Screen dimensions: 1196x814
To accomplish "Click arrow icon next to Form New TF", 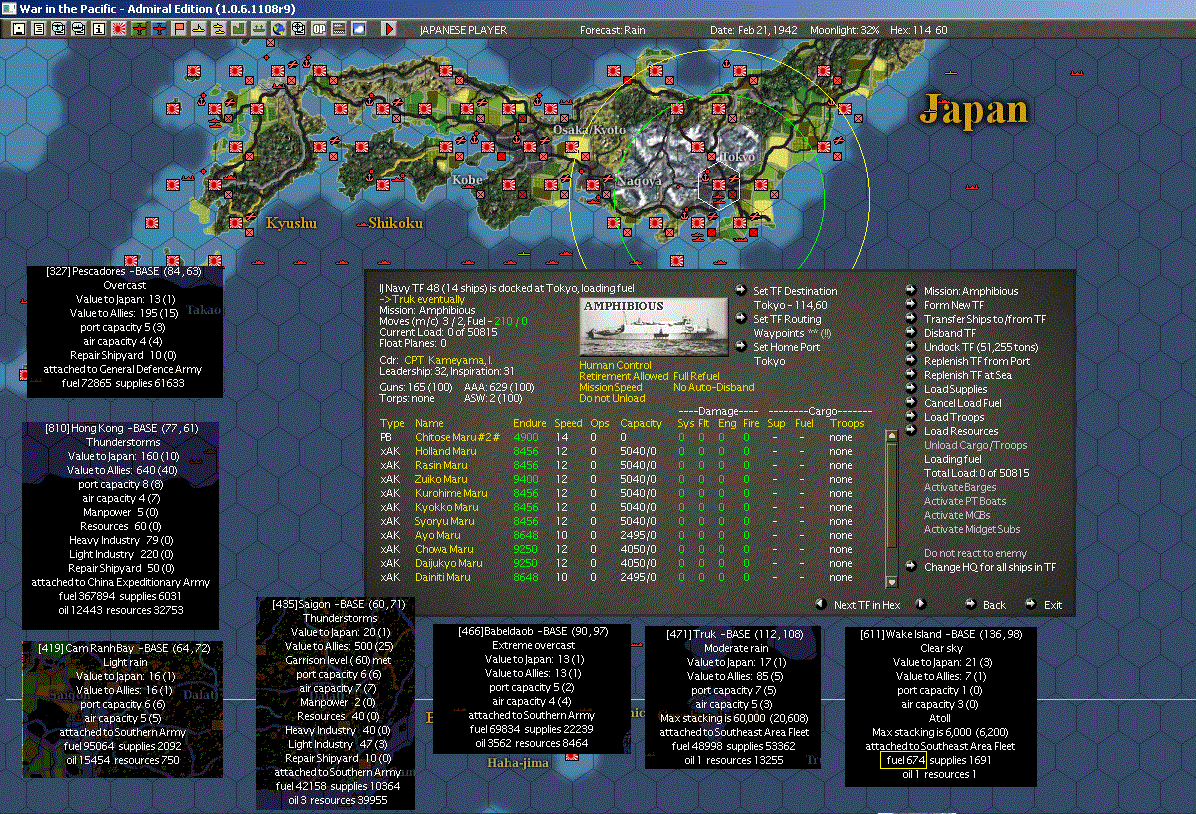I will click(x=911, y=304).
